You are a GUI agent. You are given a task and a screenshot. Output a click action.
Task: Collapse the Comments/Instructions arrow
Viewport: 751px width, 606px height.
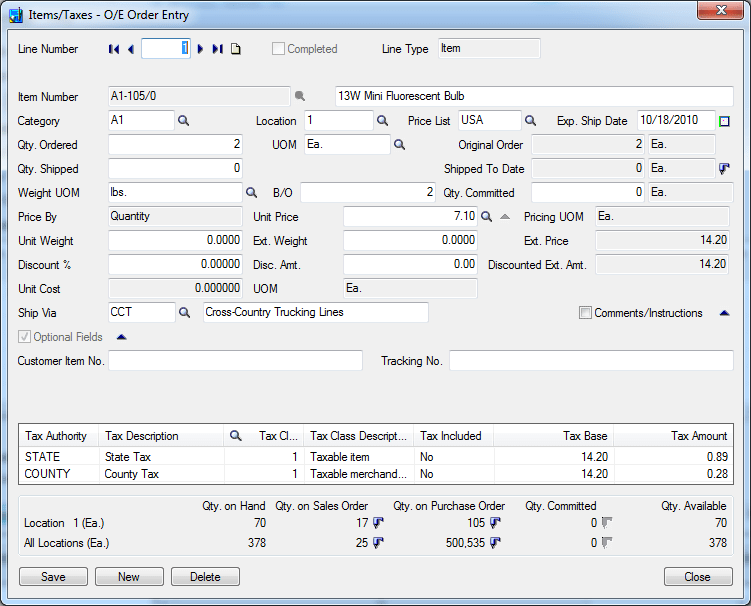pyautogui.click(x=724, y=313)
